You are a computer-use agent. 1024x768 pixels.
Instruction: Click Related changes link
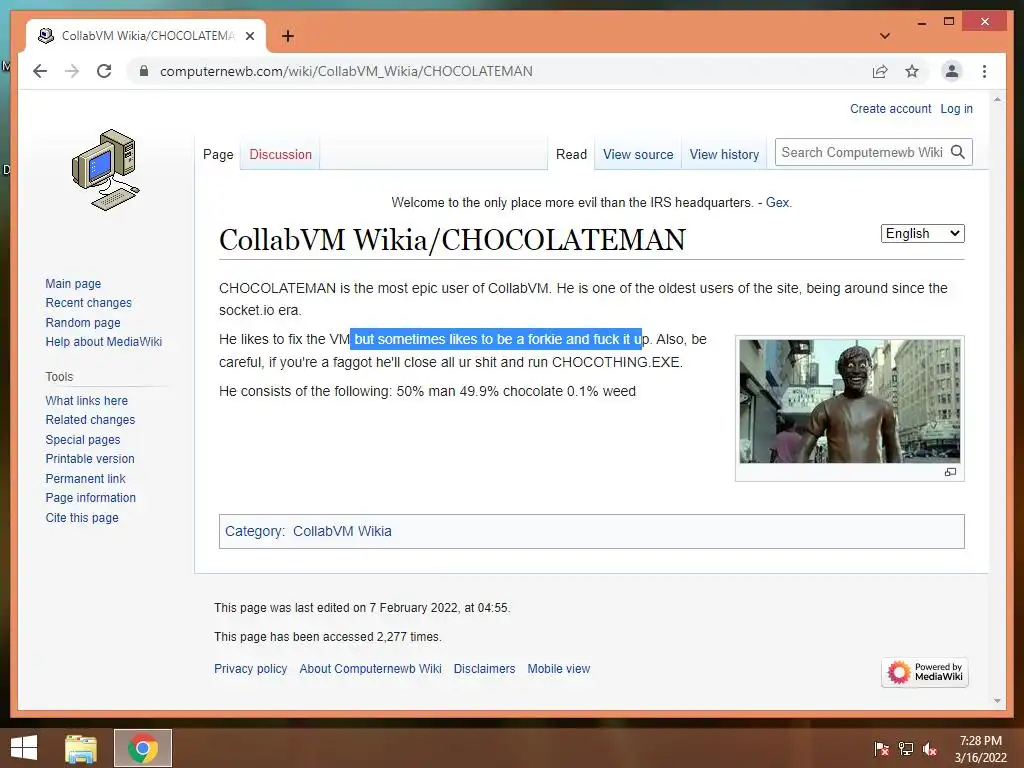pyautogui.click(x=90, y=420)
